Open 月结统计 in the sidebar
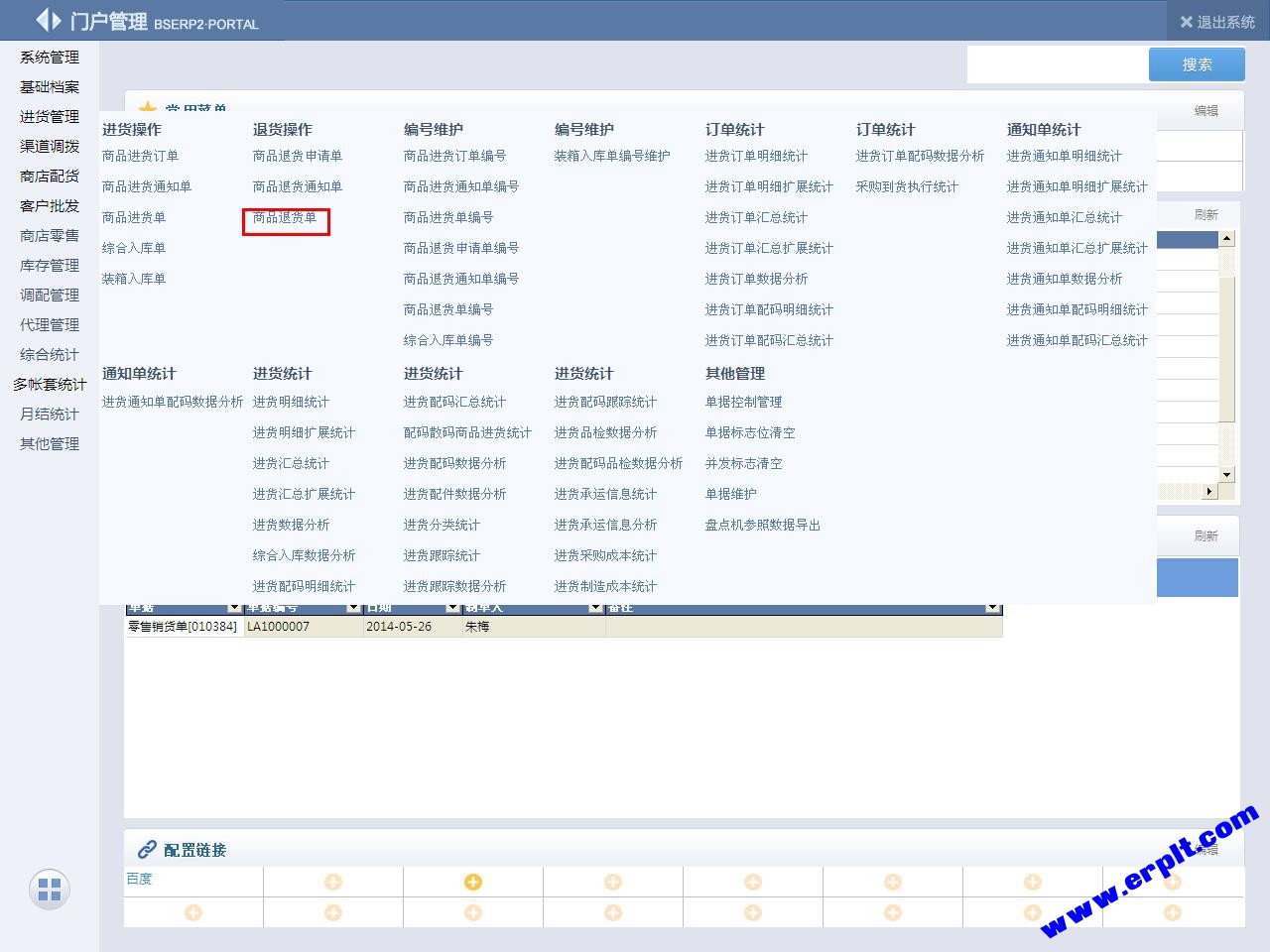Viewport: 1270px width, 952px height. pos(50,415)
